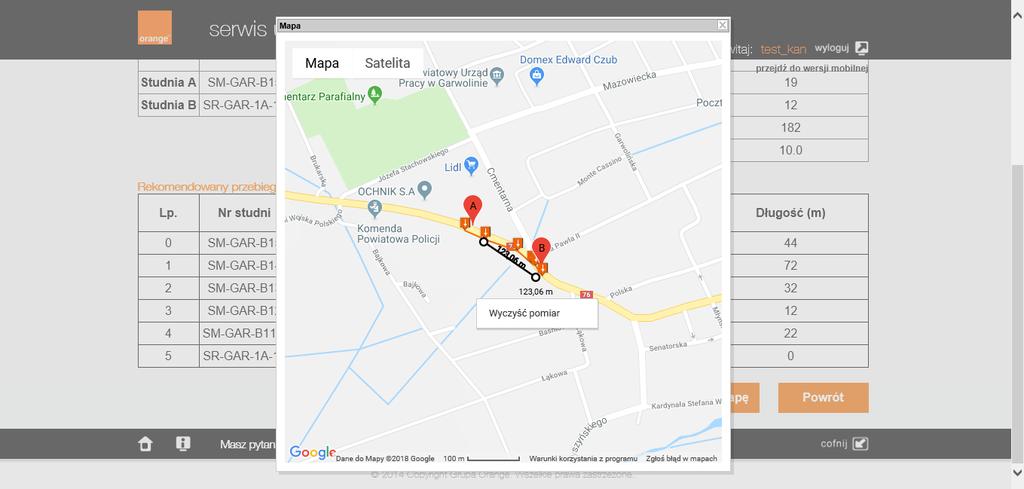Switch to the Satelita satellite view
The width and height of the screenshot is (1024, 489).
[x=387, y=63]
